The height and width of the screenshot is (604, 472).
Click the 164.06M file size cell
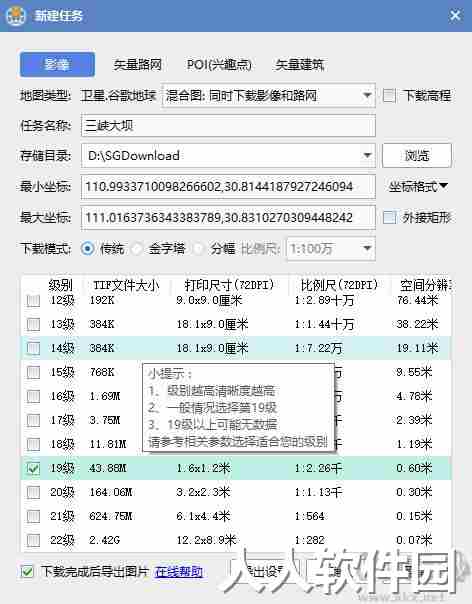click(111, 492)
